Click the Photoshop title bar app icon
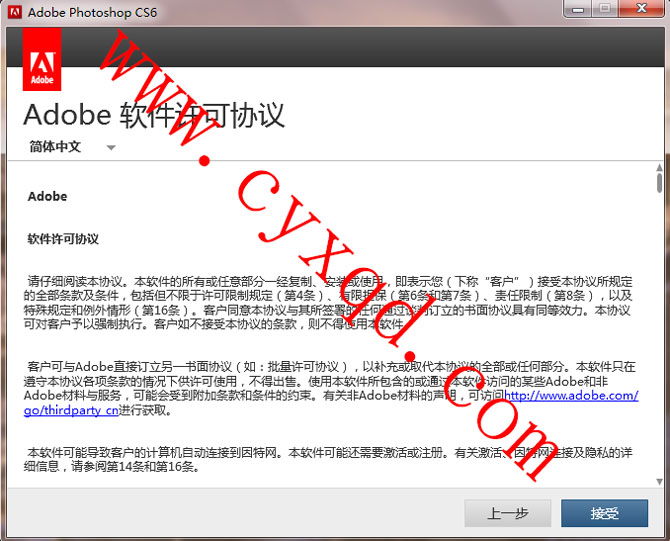The width and height of the screenshot is (670, 541). pyautogui.click(x=15, y=12)
